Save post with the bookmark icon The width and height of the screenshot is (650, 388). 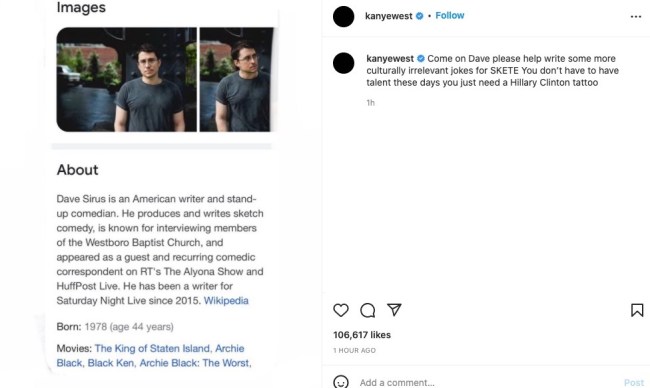(x=637, y=310)
